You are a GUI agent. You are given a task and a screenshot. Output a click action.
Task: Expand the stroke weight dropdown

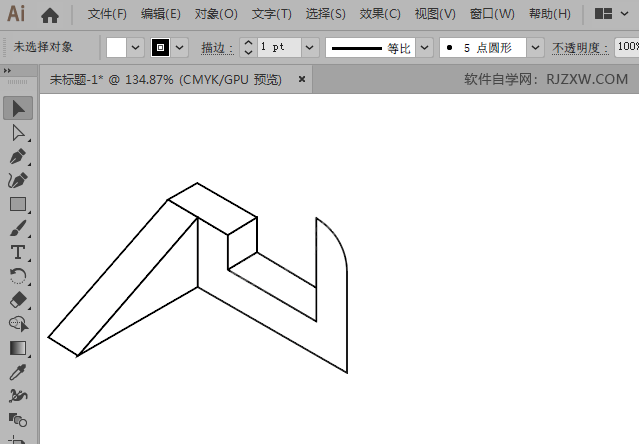[x=309, y=47]
